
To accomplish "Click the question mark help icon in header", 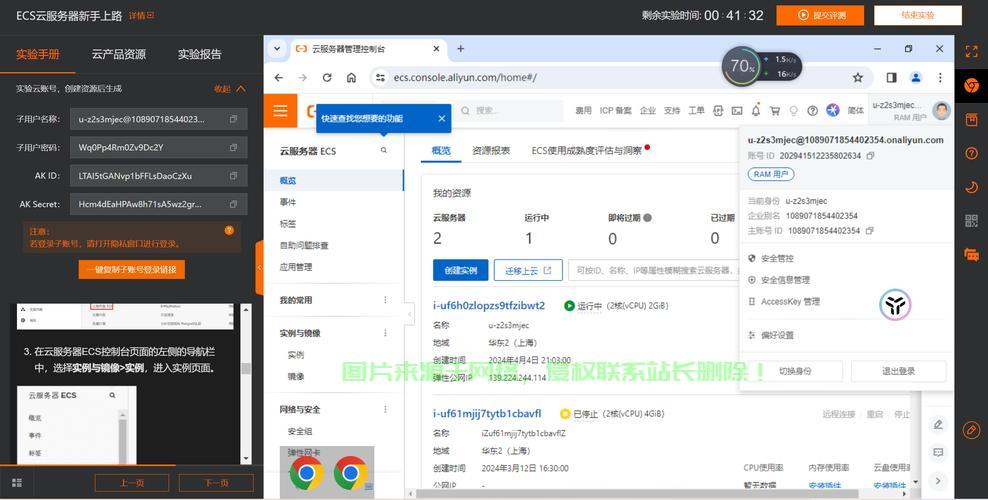I will click(x=813, y=111).
